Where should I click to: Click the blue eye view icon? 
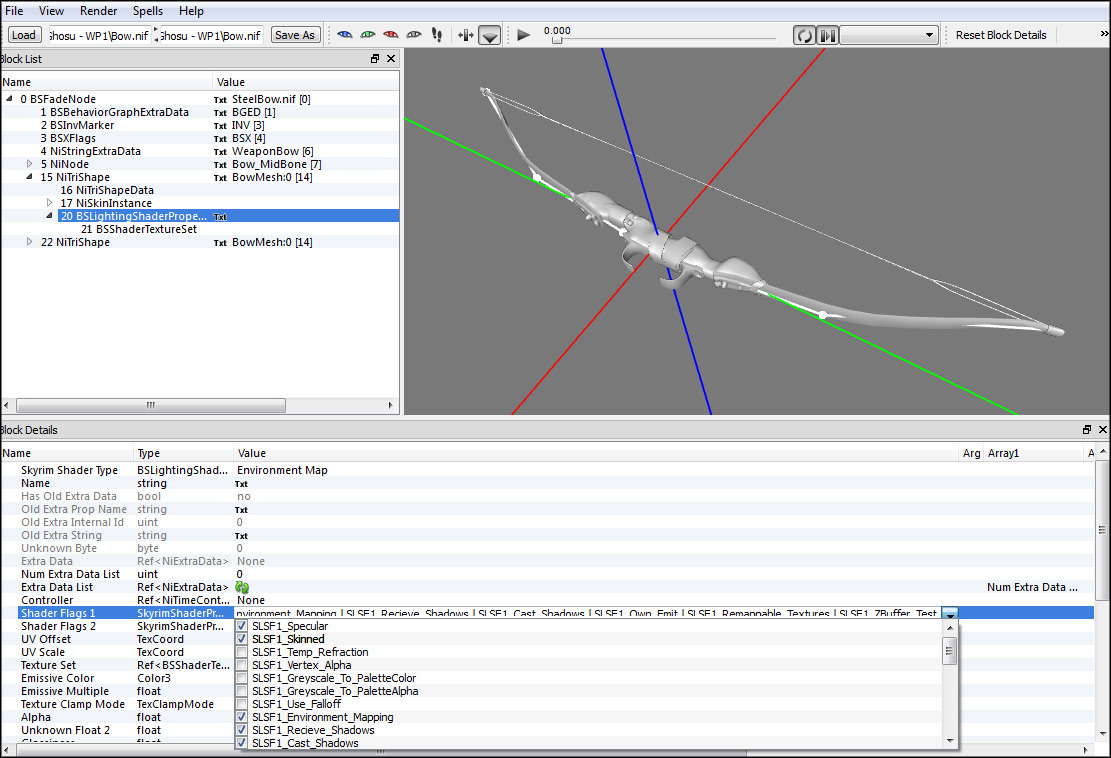345,35
